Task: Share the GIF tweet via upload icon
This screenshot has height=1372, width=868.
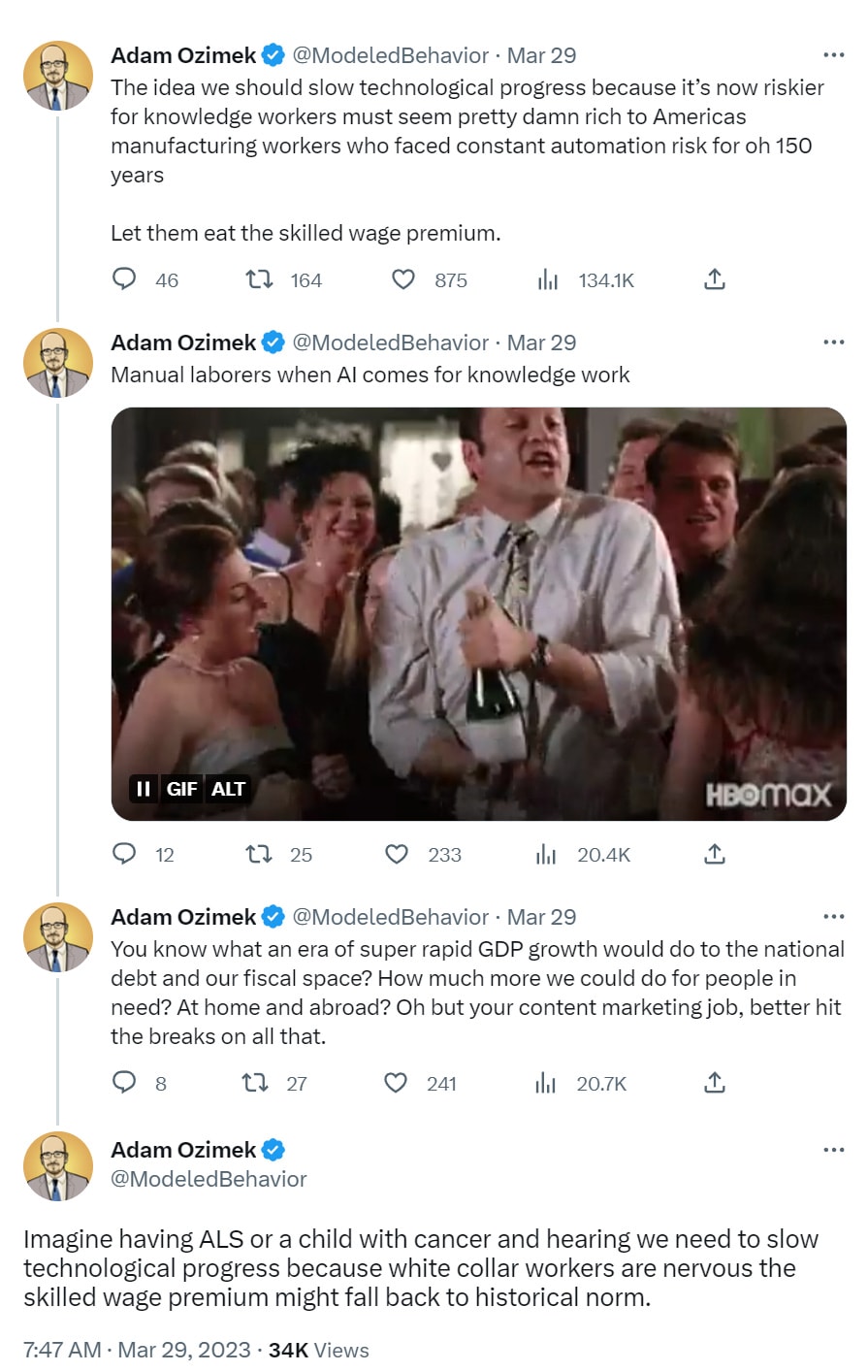Action: 714,854
